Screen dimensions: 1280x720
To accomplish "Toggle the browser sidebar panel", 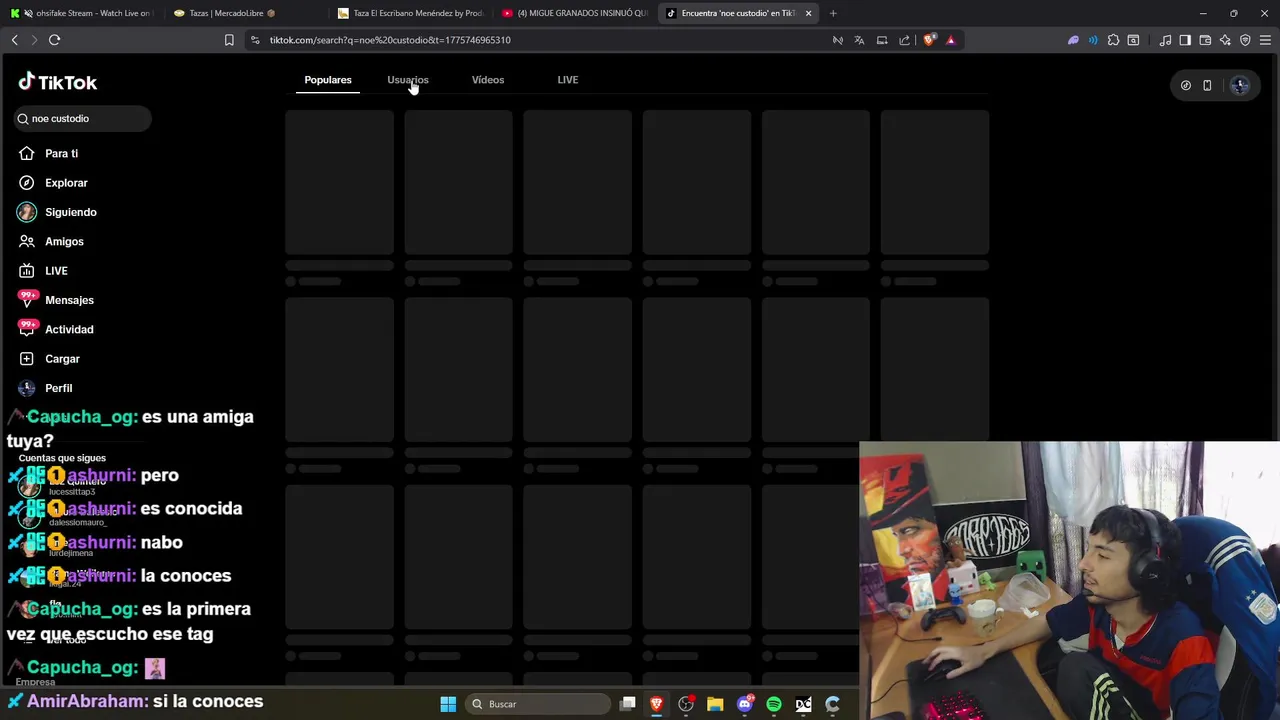I will (1185, 40).
